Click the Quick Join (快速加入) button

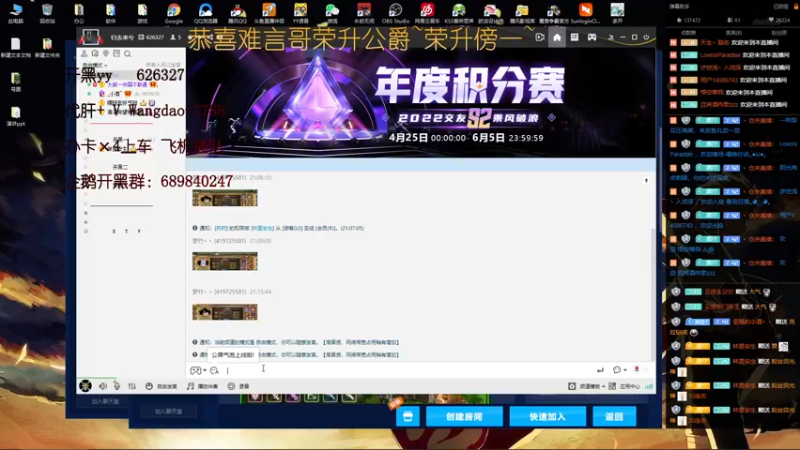[x=547, y=416]
